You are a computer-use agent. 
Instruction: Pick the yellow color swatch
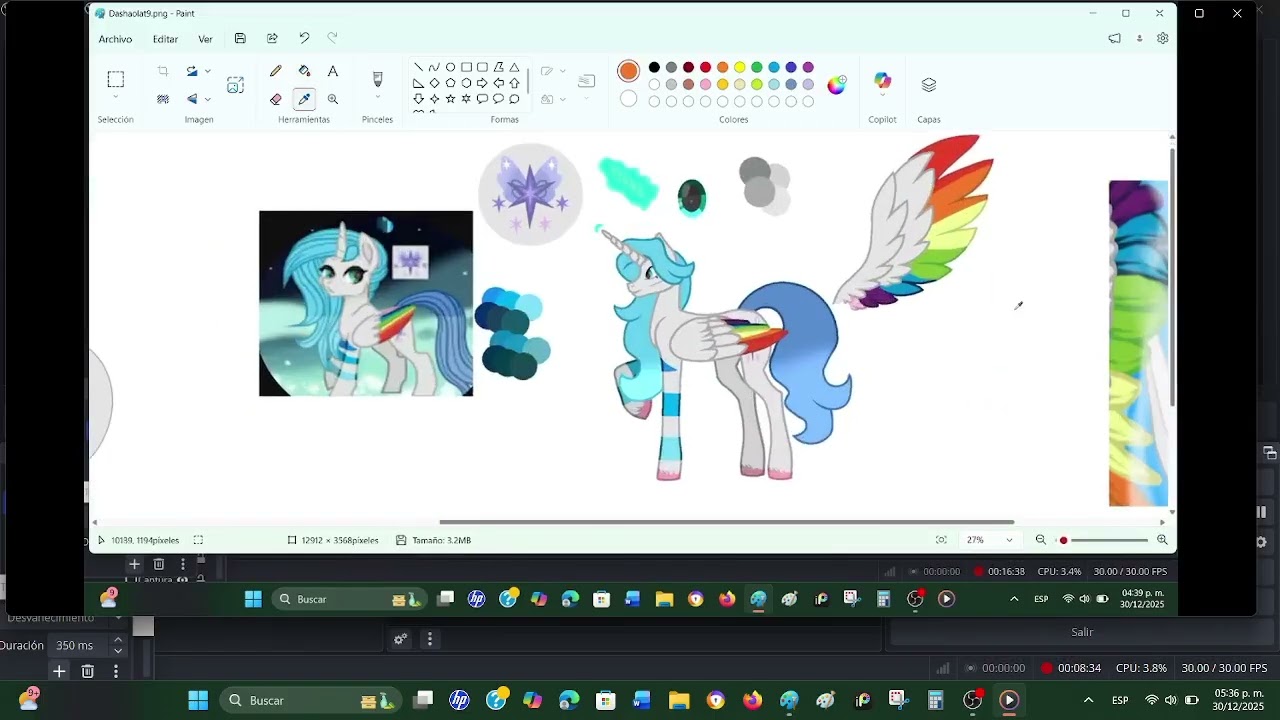pyautogui.click(x=740, y=67)
